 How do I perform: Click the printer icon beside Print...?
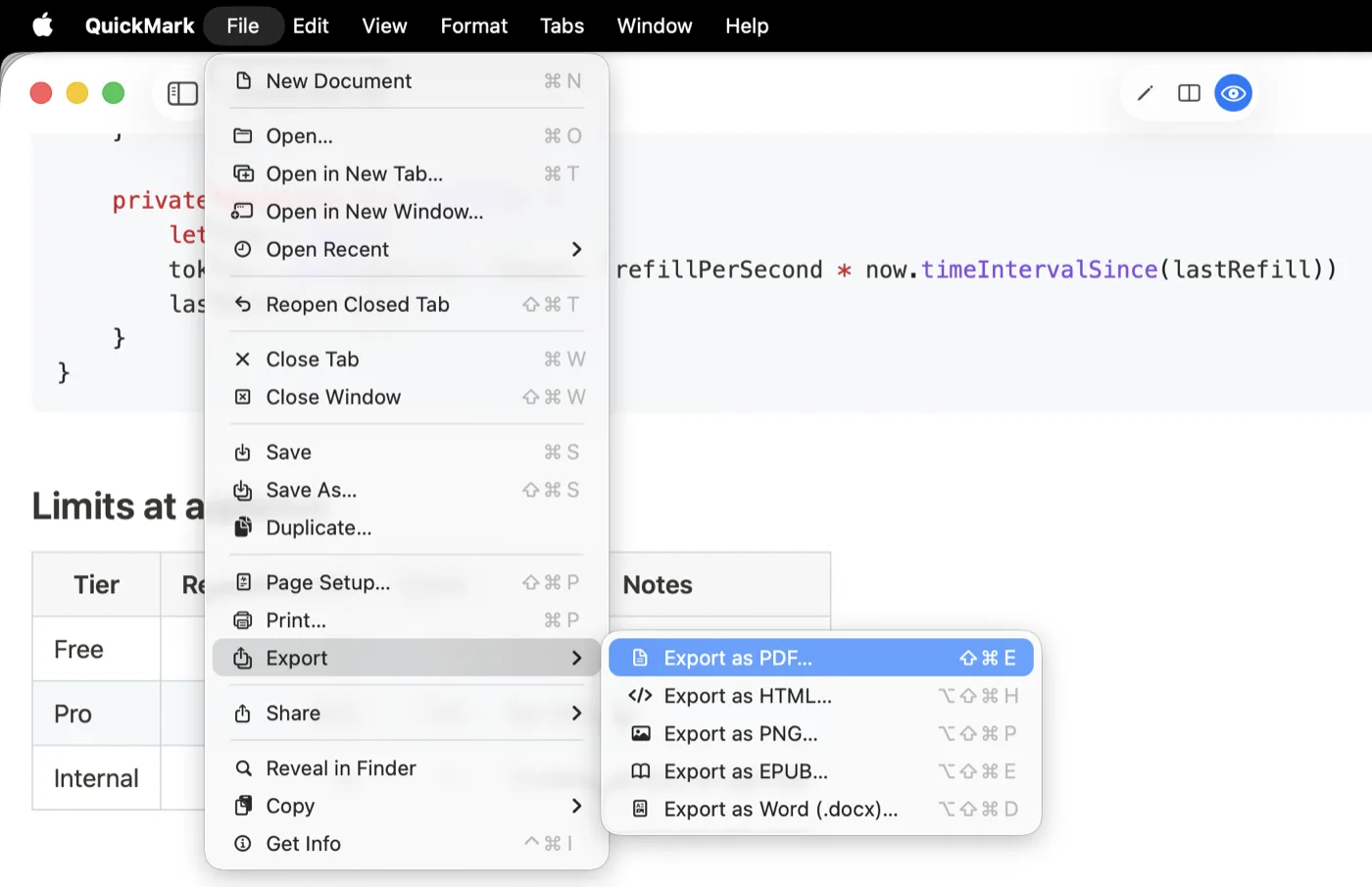click(243, 620)
